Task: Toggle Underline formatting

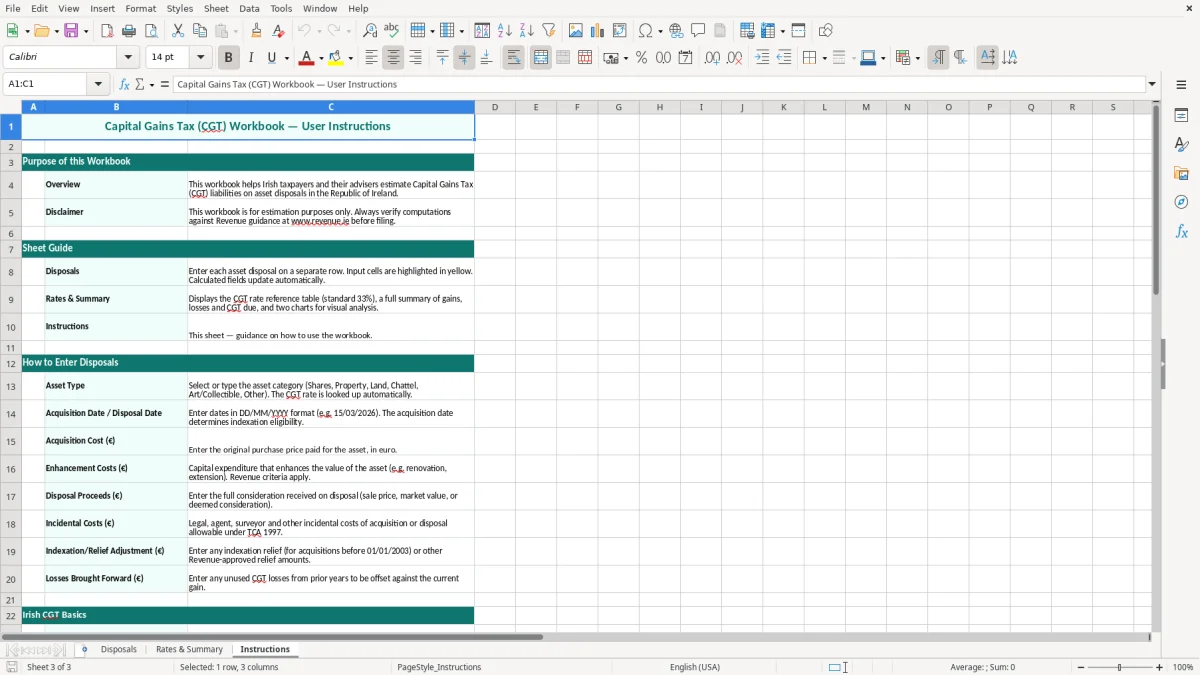Action: click(x=272, y=58)
